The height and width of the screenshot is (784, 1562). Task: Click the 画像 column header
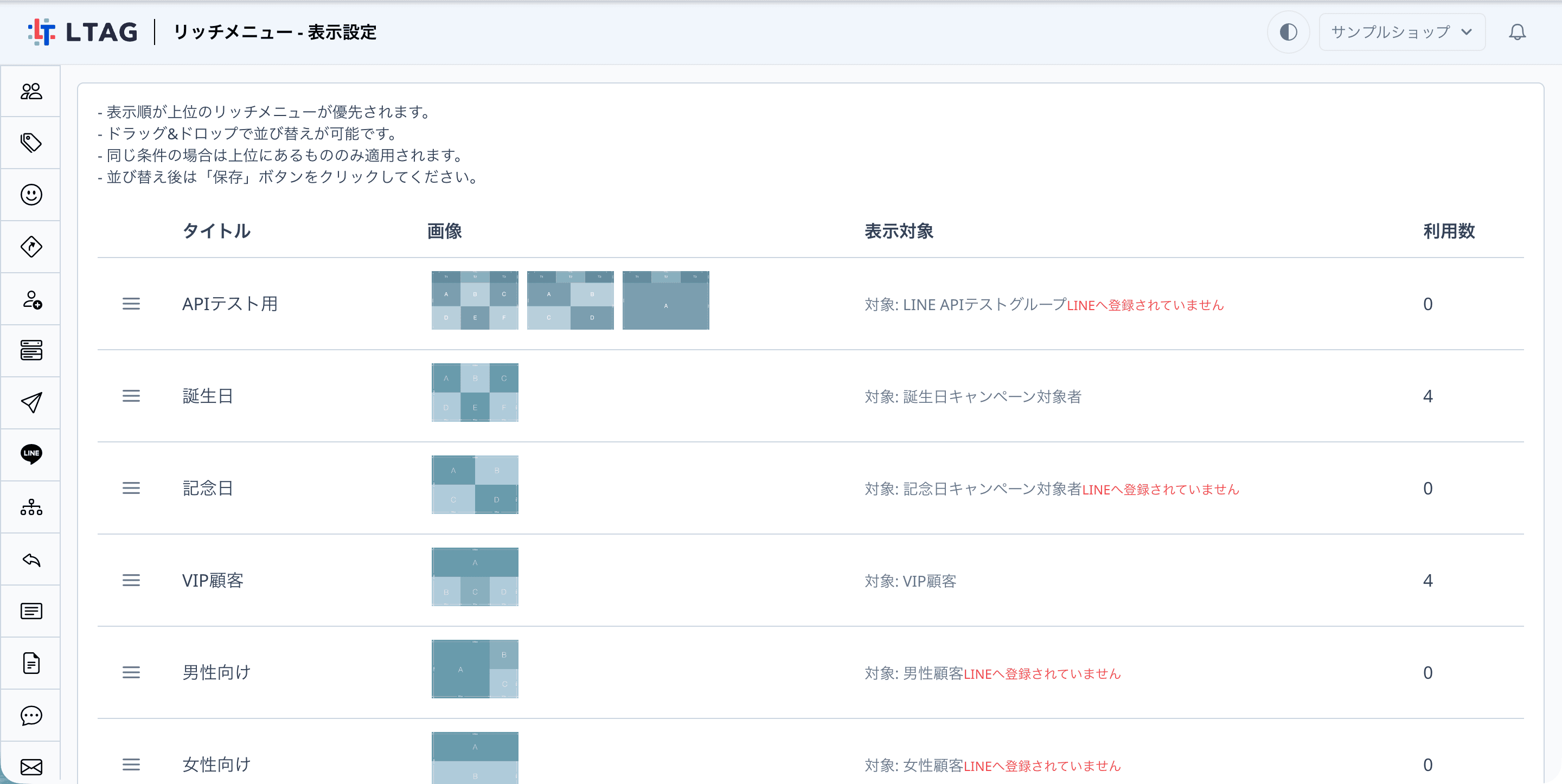(x=445, y=231)
